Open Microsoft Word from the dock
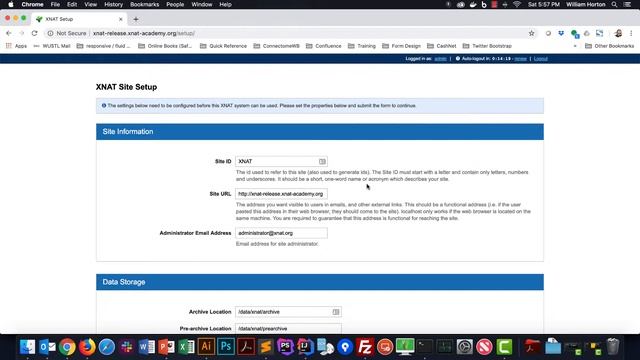 147,347
